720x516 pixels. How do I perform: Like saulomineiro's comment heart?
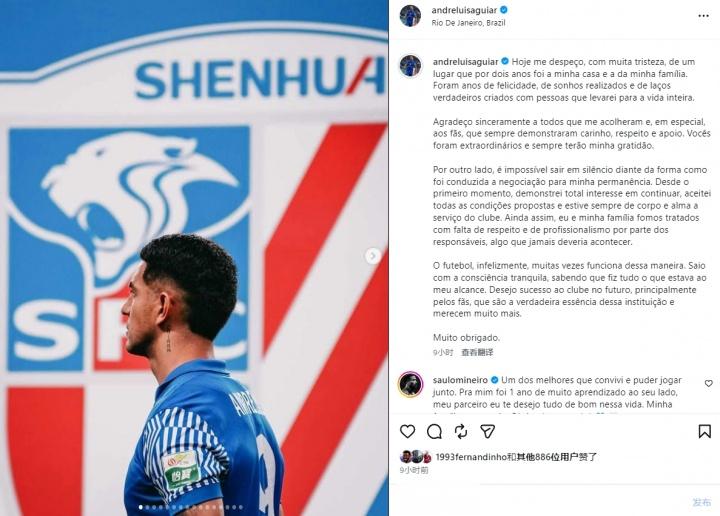coord(709,383)
